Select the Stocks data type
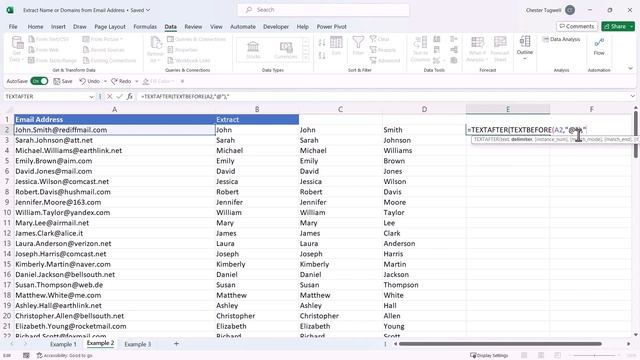 253,50
